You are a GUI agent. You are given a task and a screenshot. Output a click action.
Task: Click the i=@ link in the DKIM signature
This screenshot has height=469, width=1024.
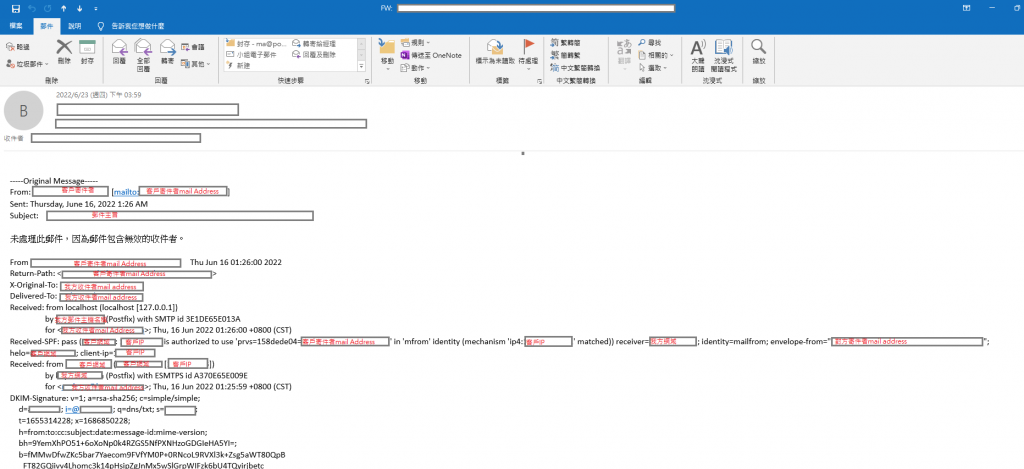[x=72, y=410]
